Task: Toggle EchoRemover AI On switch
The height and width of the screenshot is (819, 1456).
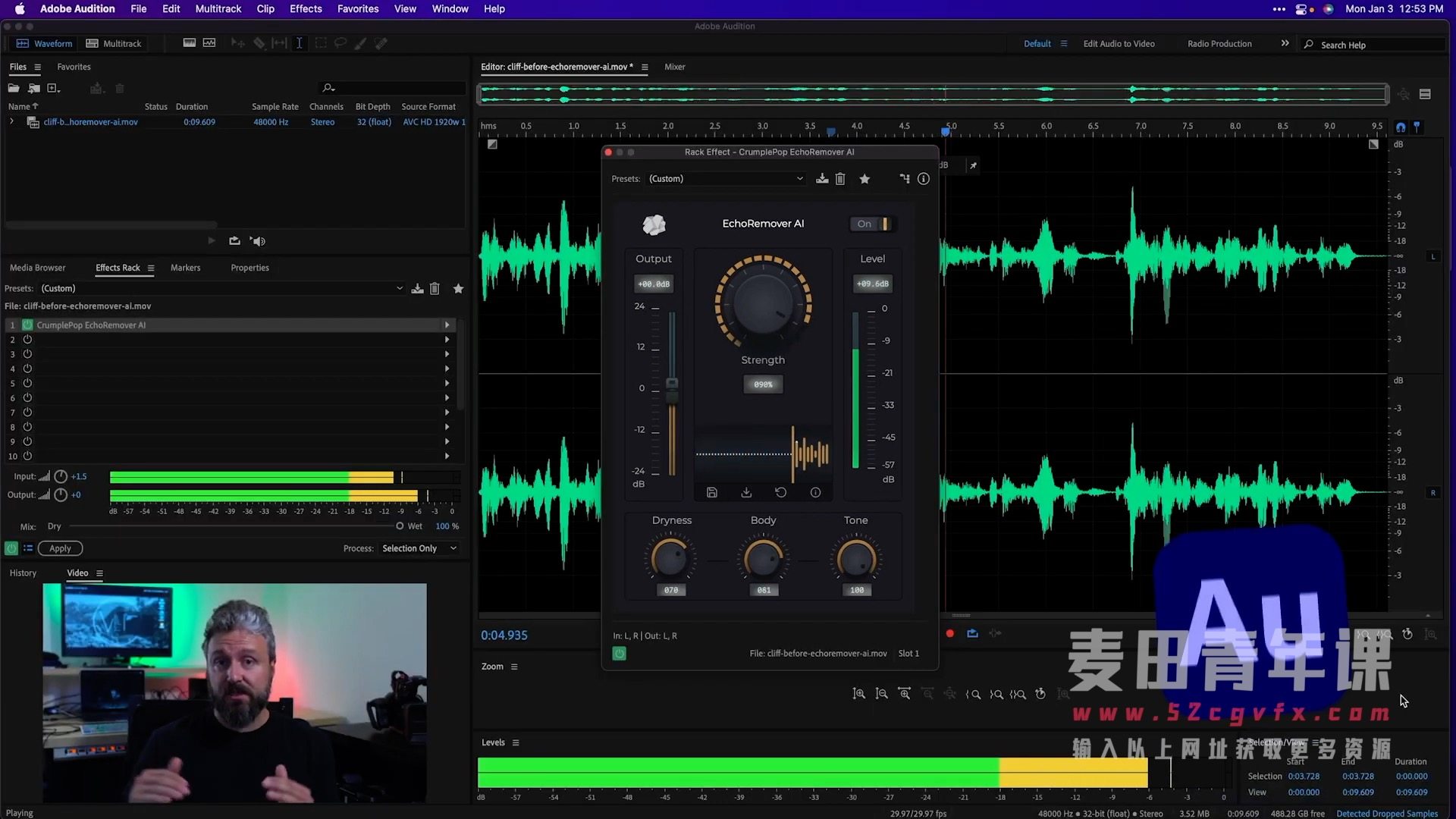Action: click(873, 224)
